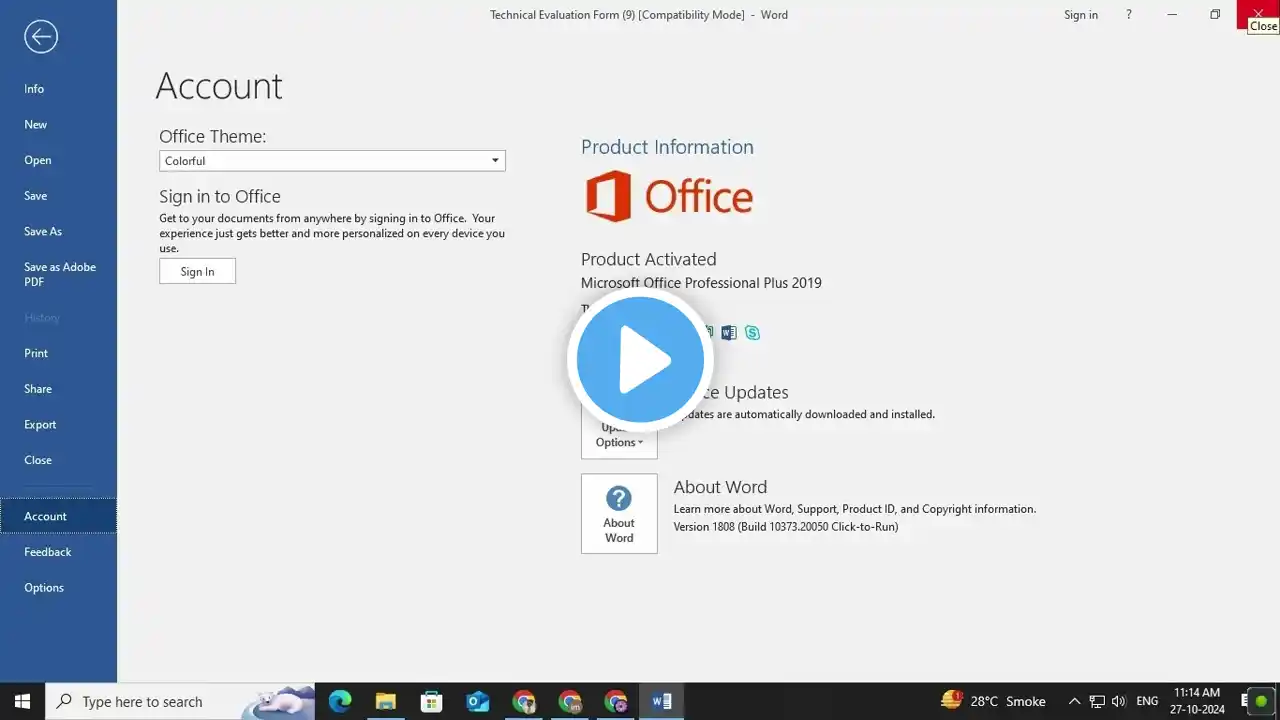Click the Sign In button

tap(197, 271)
